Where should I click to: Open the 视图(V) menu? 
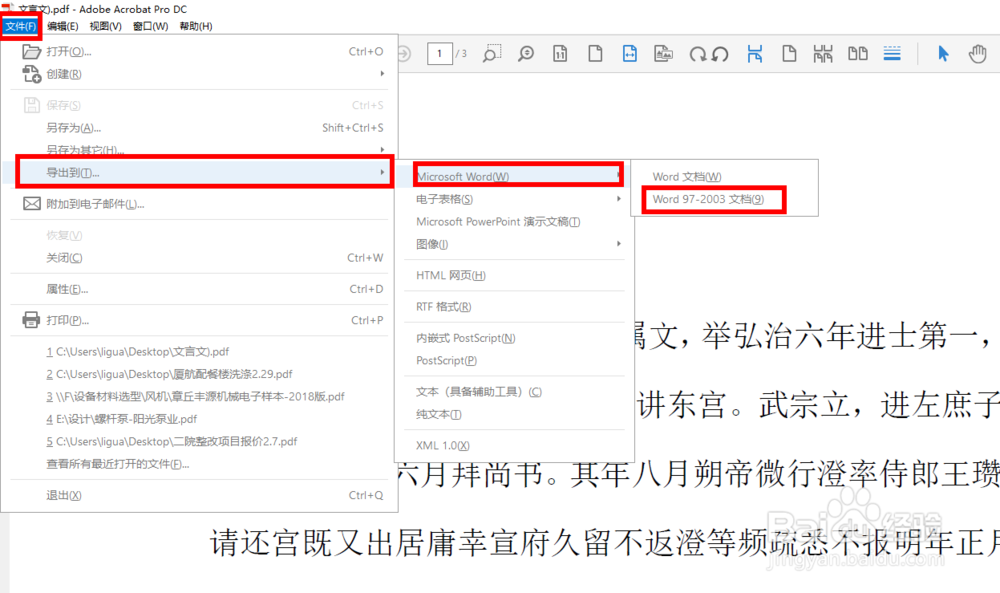tap(105, 26)
